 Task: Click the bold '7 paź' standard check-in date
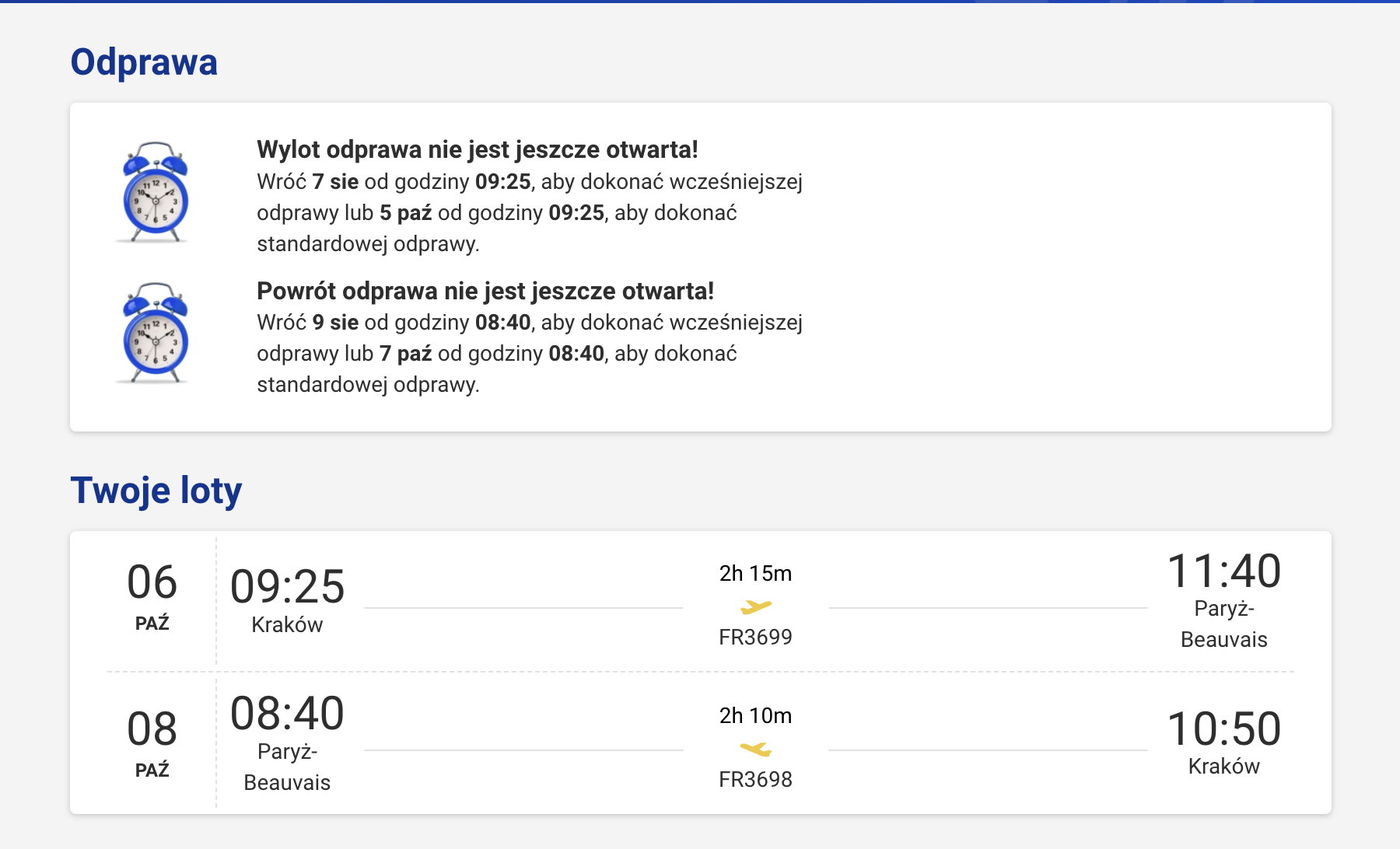coord(405,354)
